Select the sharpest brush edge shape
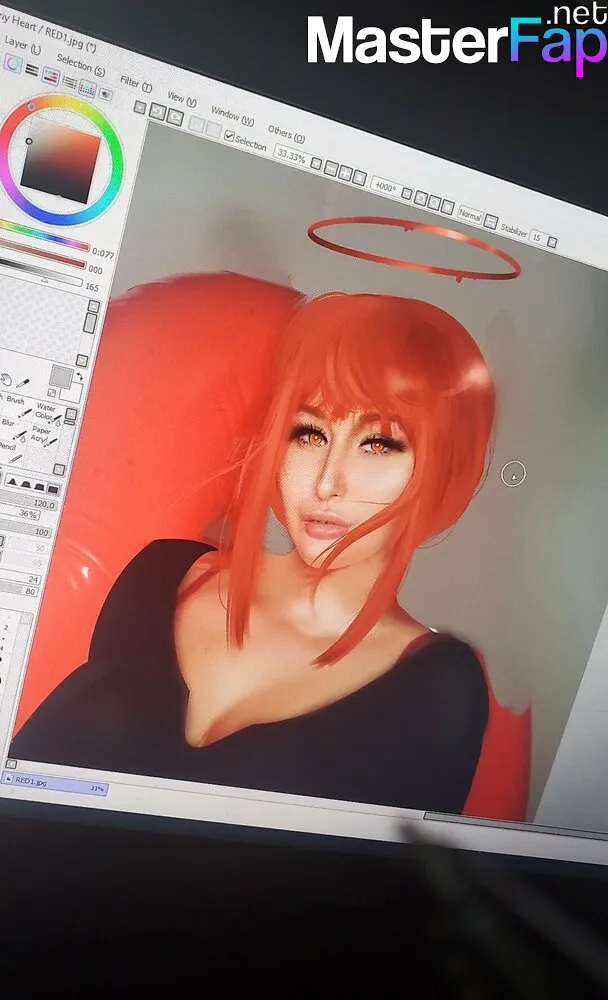 [x=12, y=482]
